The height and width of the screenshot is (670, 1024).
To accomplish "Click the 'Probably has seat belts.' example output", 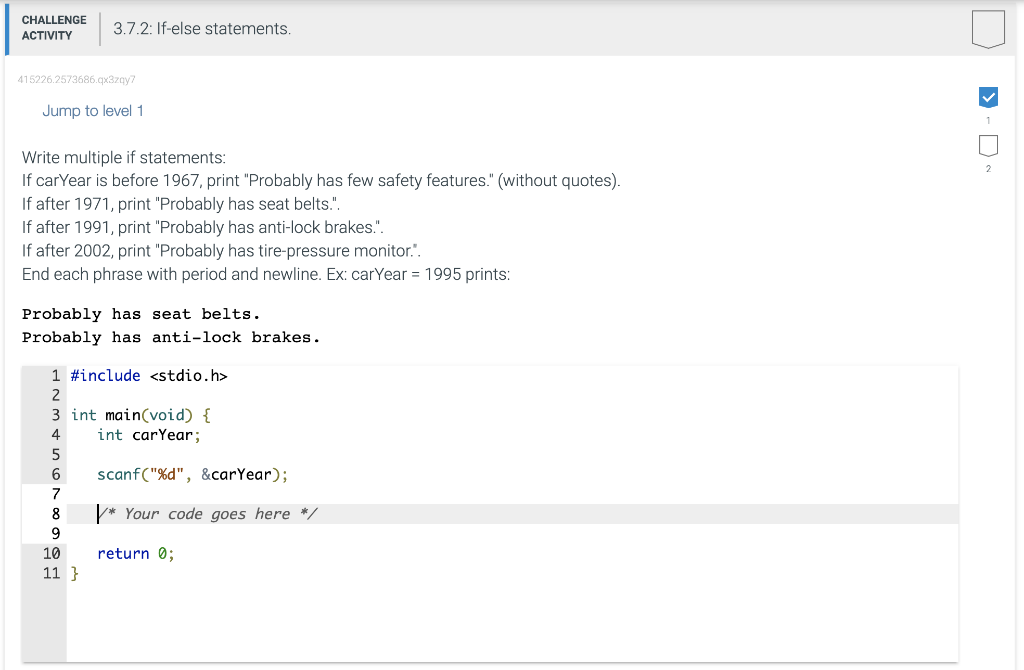I will (141, 314).
